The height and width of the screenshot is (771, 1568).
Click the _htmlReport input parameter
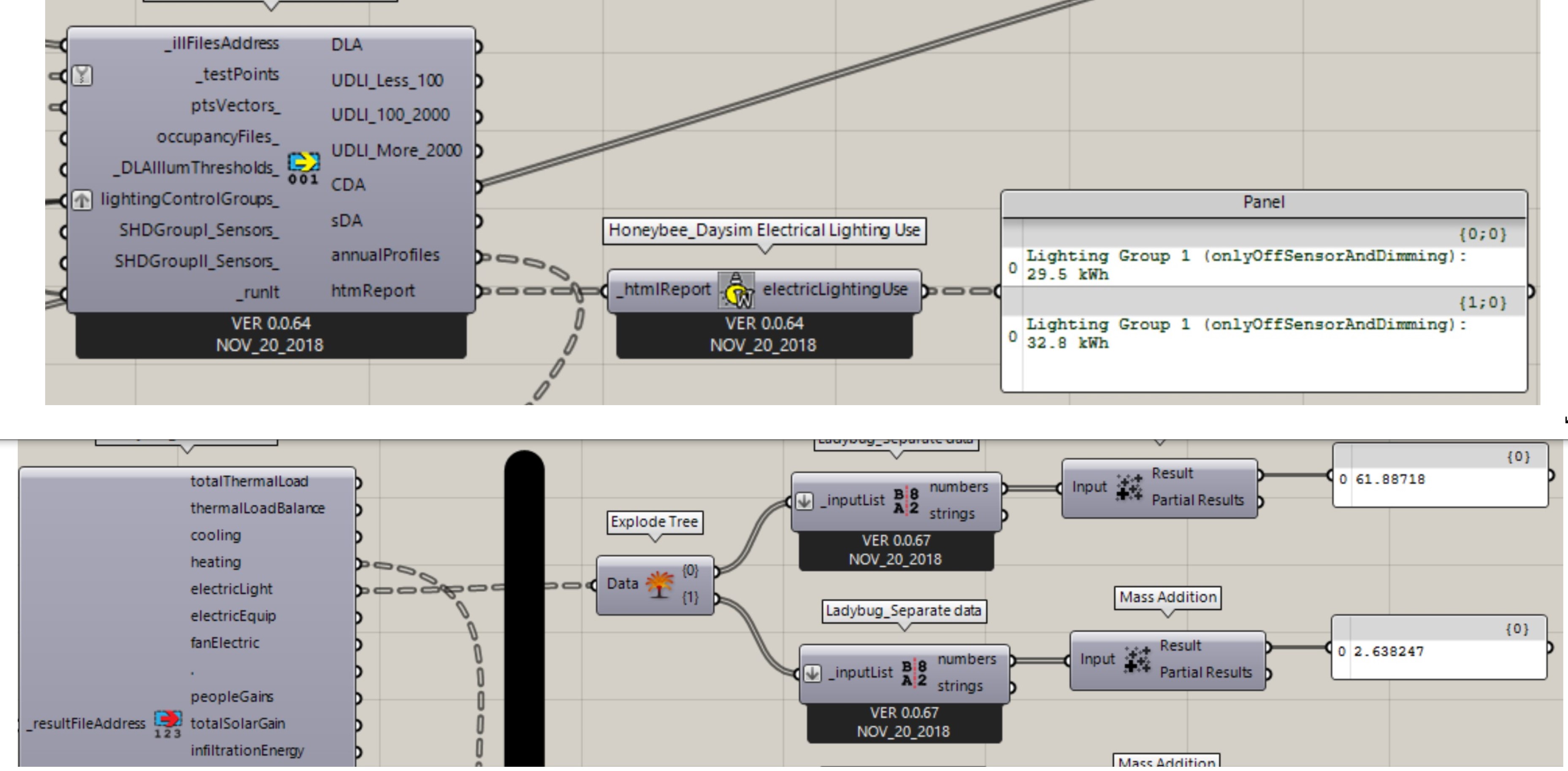coord(663,289)
